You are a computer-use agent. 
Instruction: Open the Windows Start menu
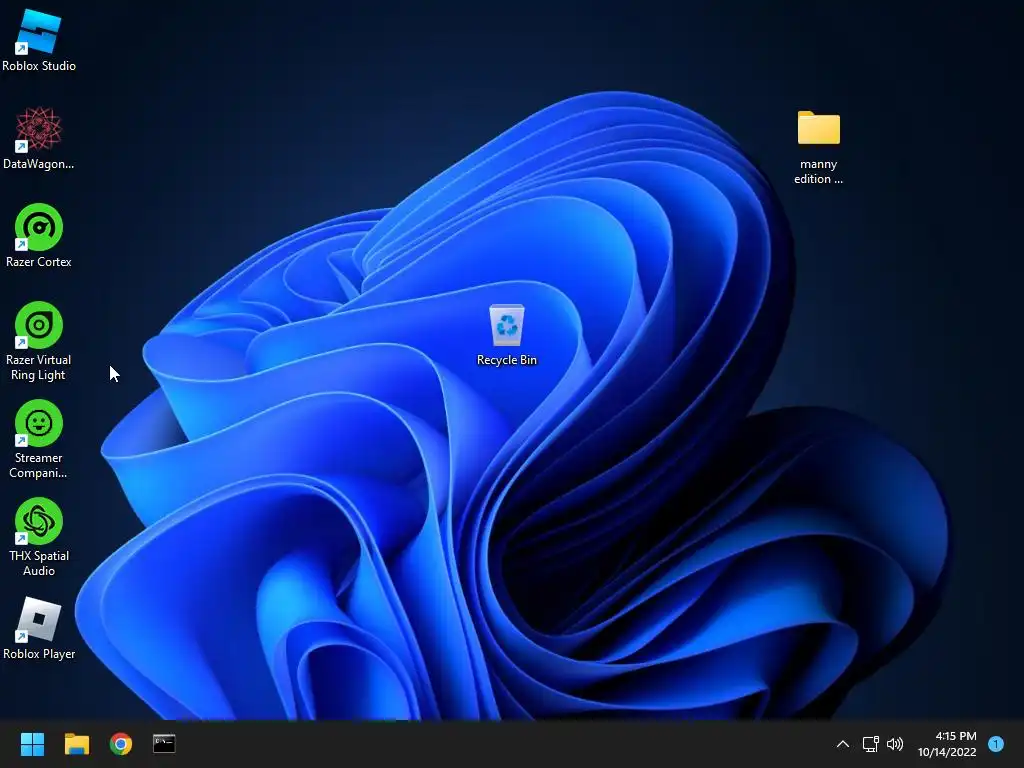point(32,744)
